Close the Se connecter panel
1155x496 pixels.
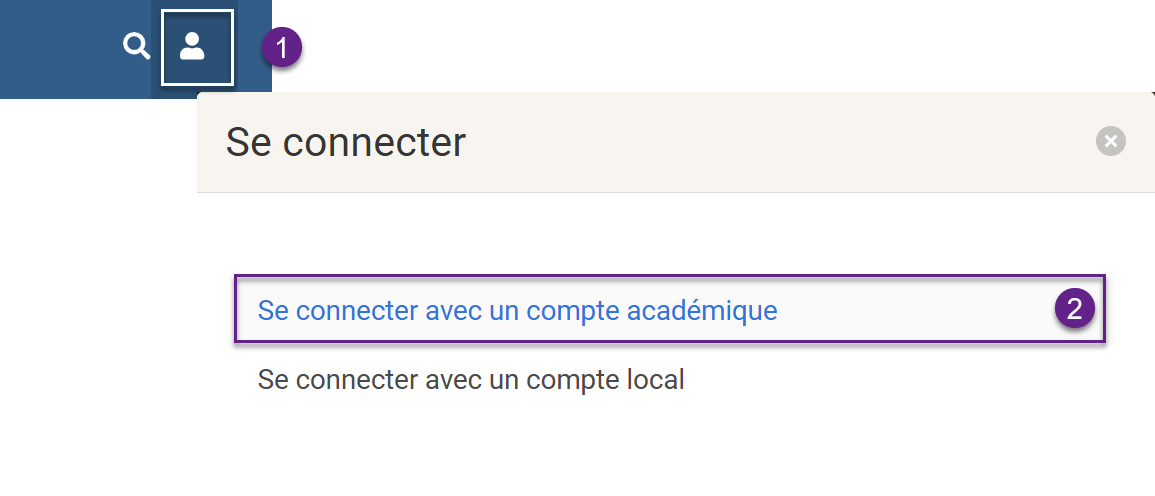click(x=1110, y=141)
